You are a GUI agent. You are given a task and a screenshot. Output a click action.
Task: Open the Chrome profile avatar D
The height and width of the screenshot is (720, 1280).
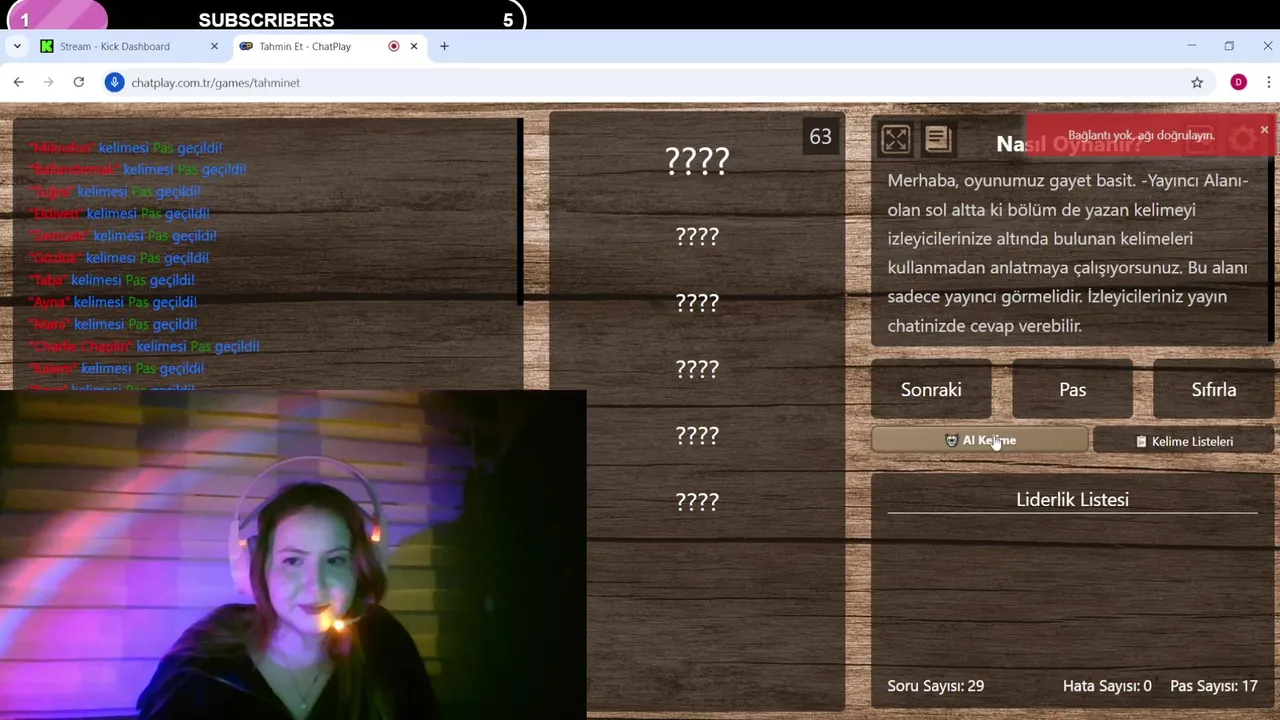click(x=1239, y=82)
